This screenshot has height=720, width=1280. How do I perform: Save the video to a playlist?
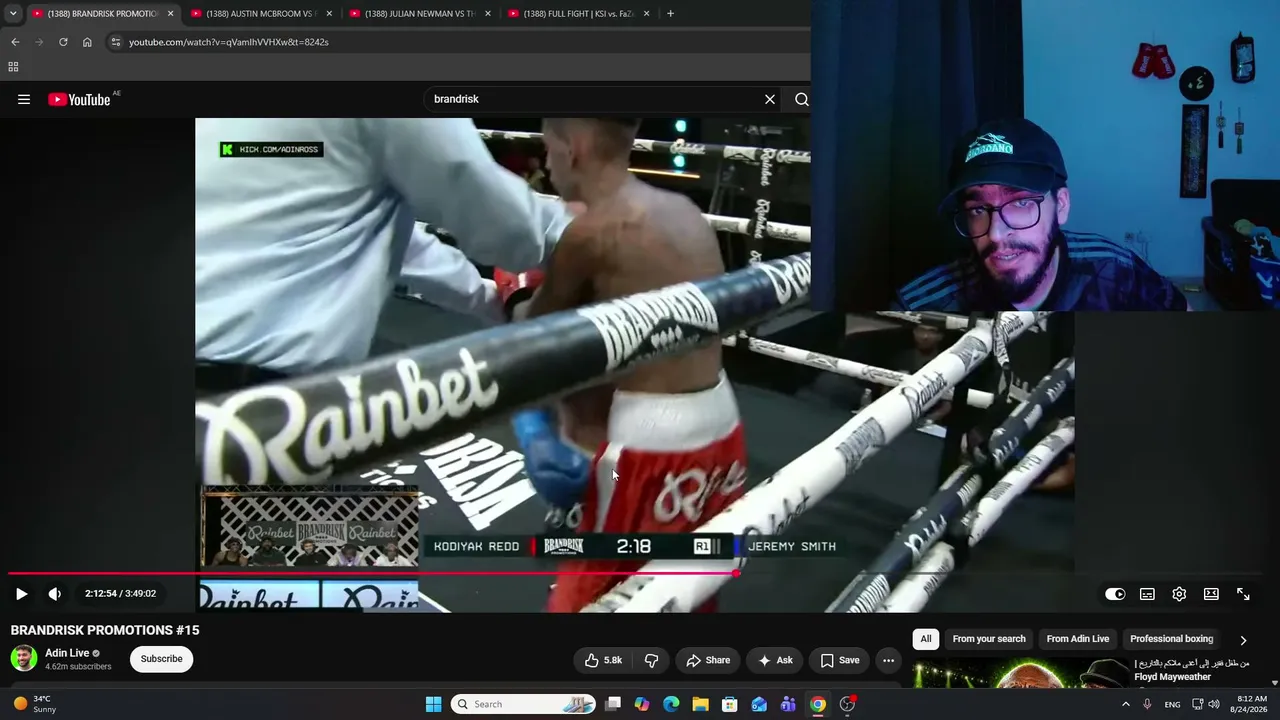[840, 660]
